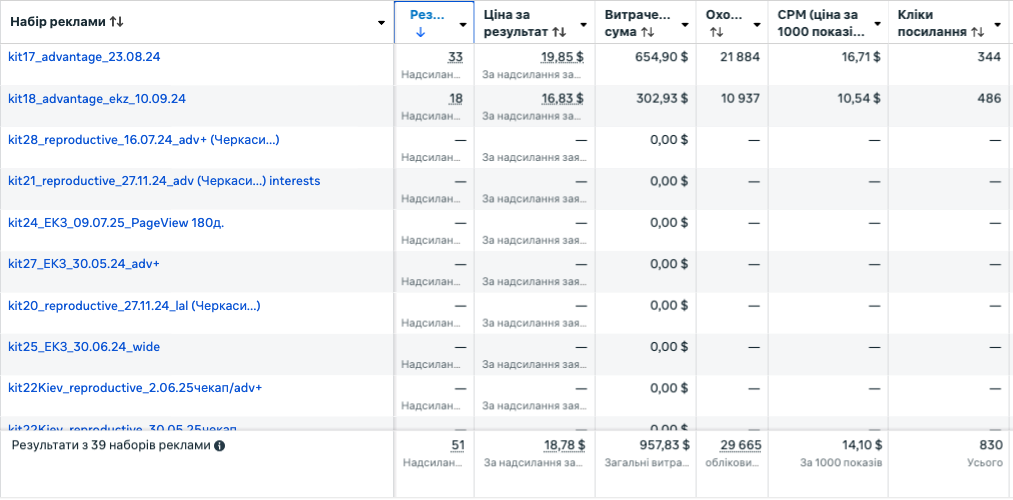The height and width of the screenshot is (500, 1013).
Task: Click total 51 results in summary row
Action: pyautogui.click(x=457, y=445)
